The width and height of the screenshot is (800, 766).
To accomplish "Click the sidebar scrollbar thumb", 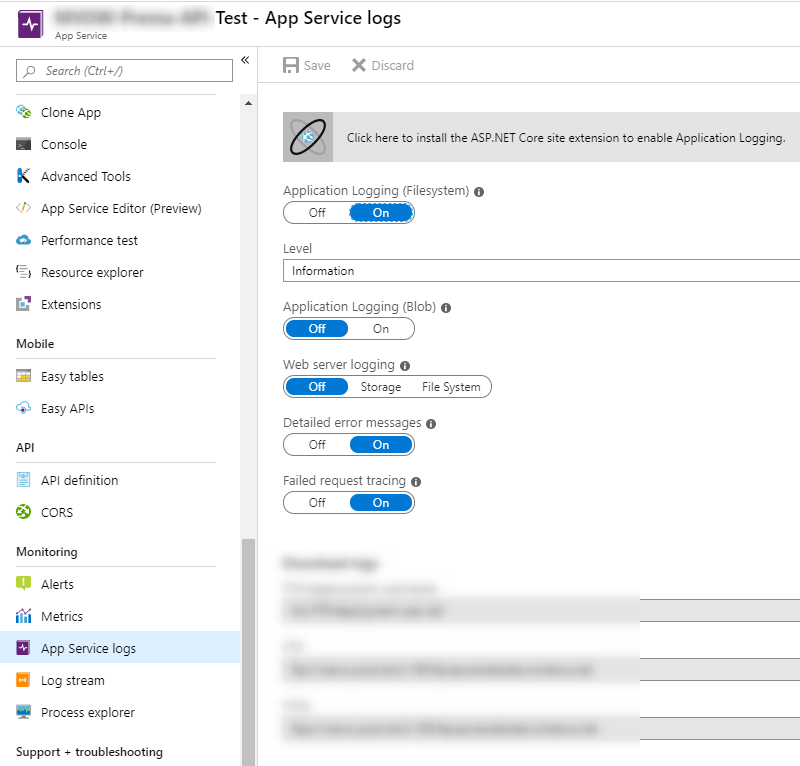I will (248, 652).
